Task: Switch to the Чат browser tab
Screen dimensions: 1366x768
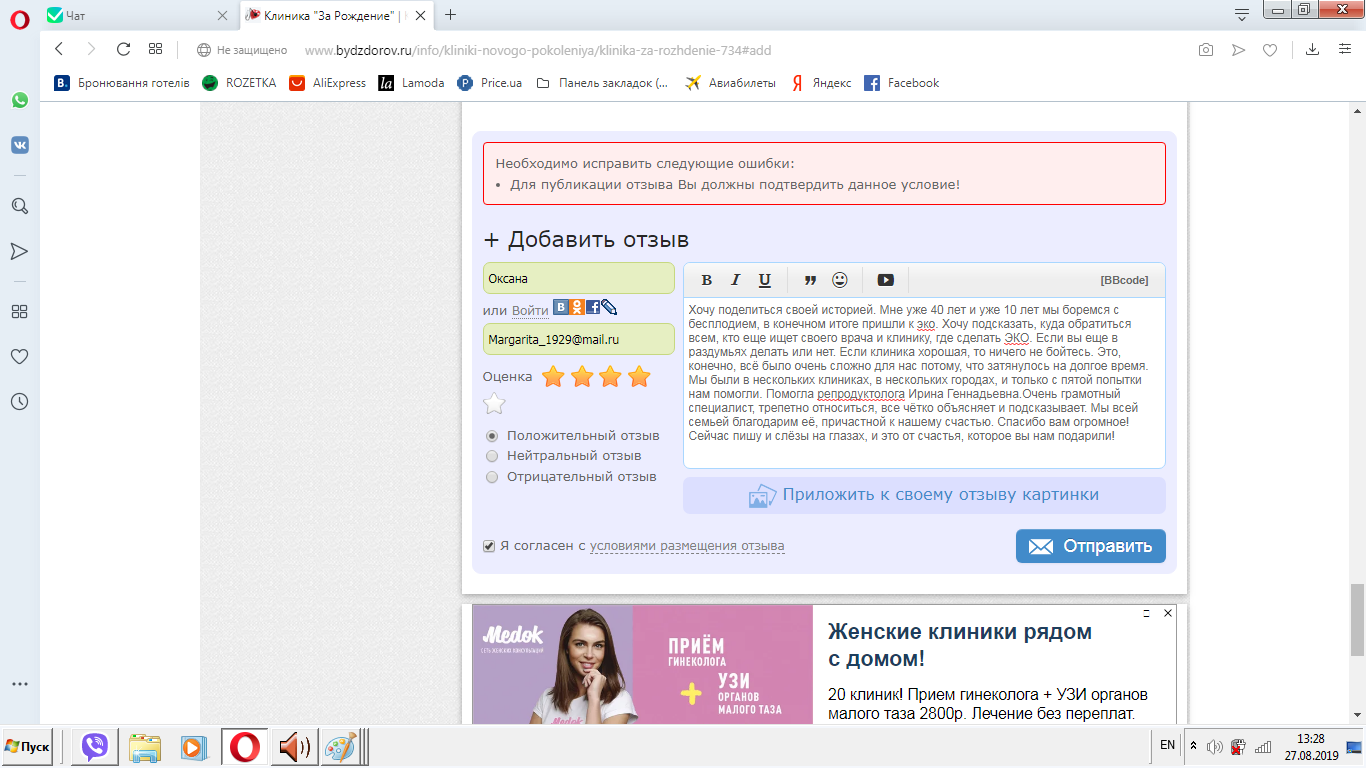Action: (x=138, y=14)
